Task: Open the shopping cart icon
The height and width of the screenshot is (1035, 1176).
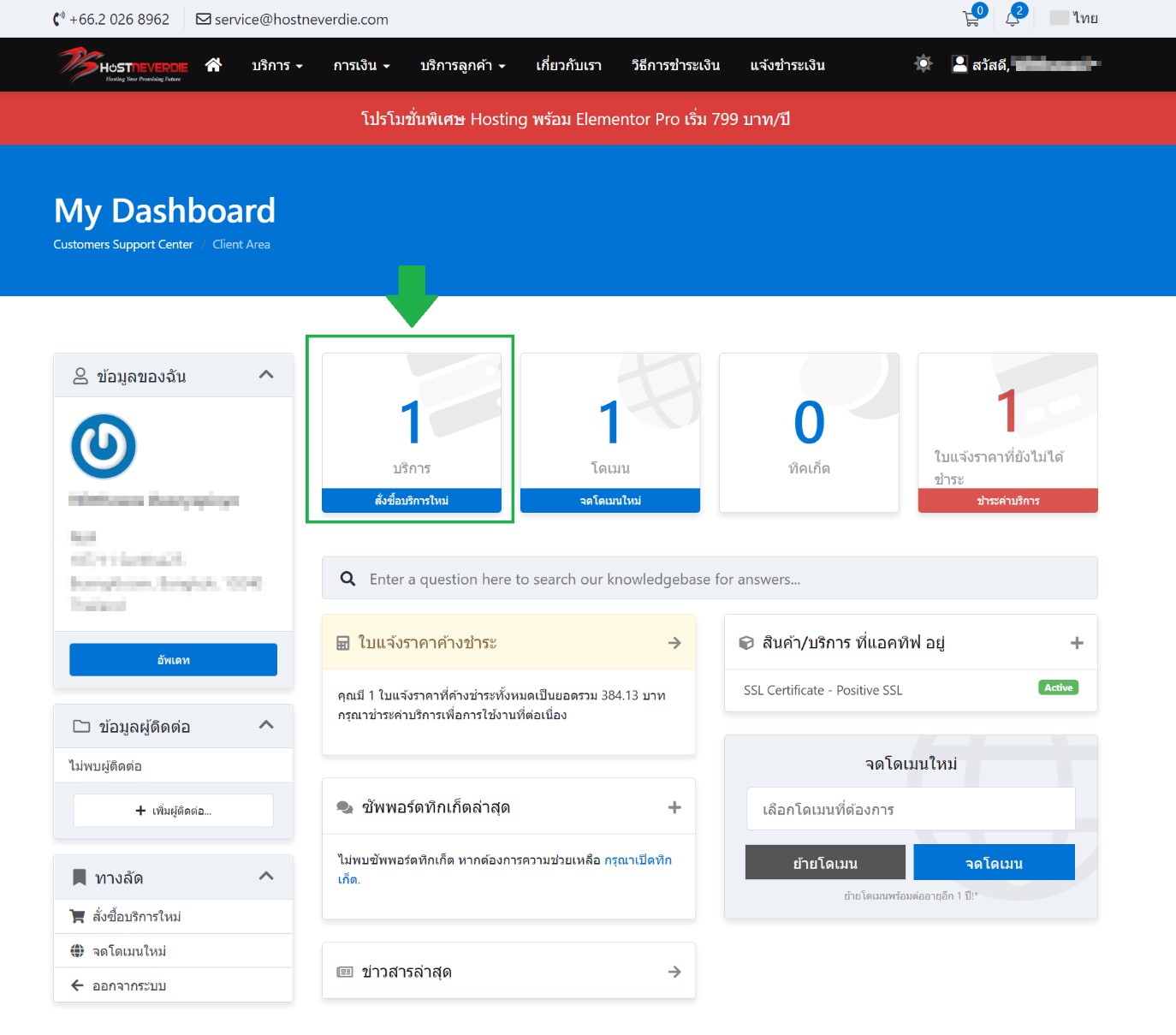Action: point(971,19)
